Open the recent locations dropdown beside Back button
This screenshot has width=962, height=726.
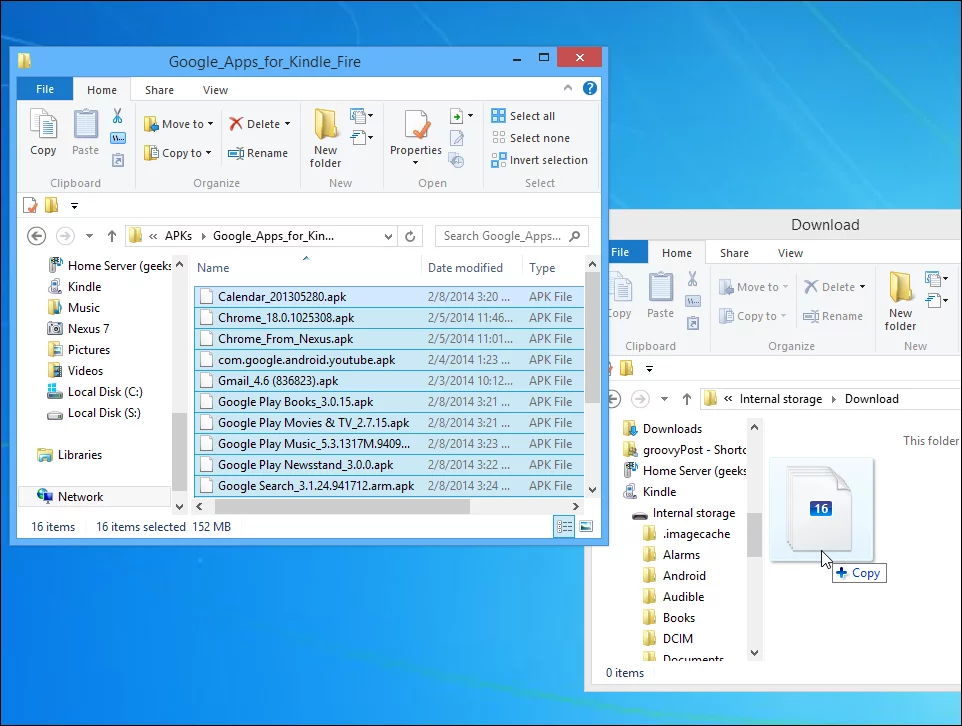[90, 236]
